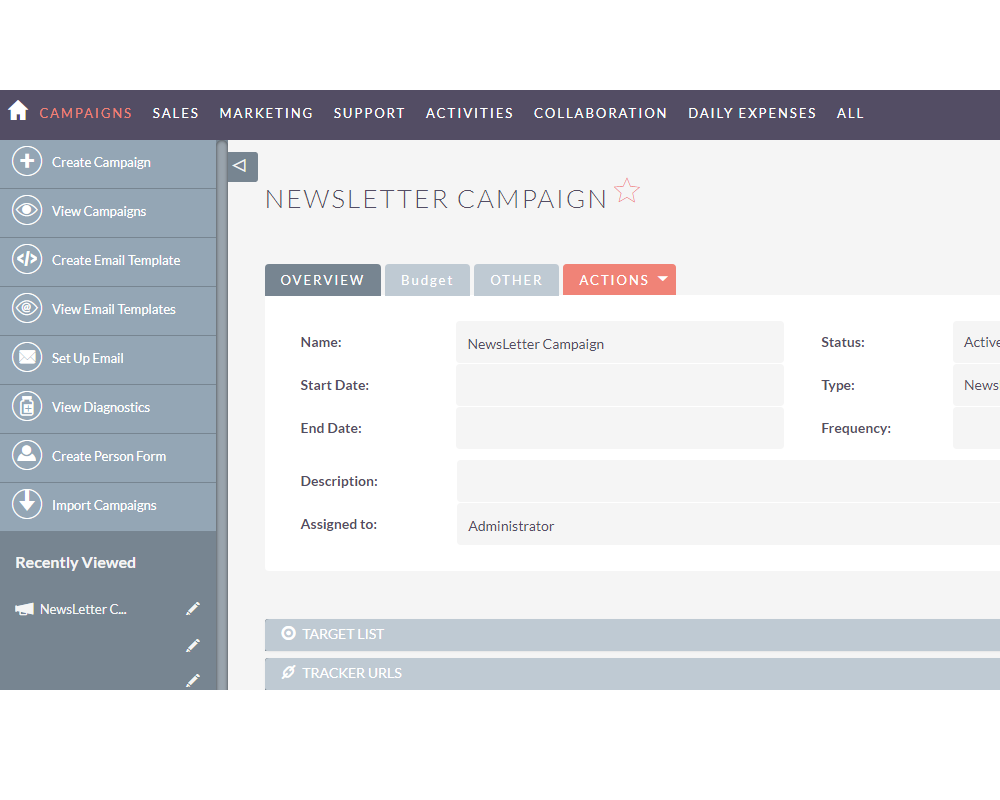
Task: Expand the Tracker URLs panel
Action: 351,673
